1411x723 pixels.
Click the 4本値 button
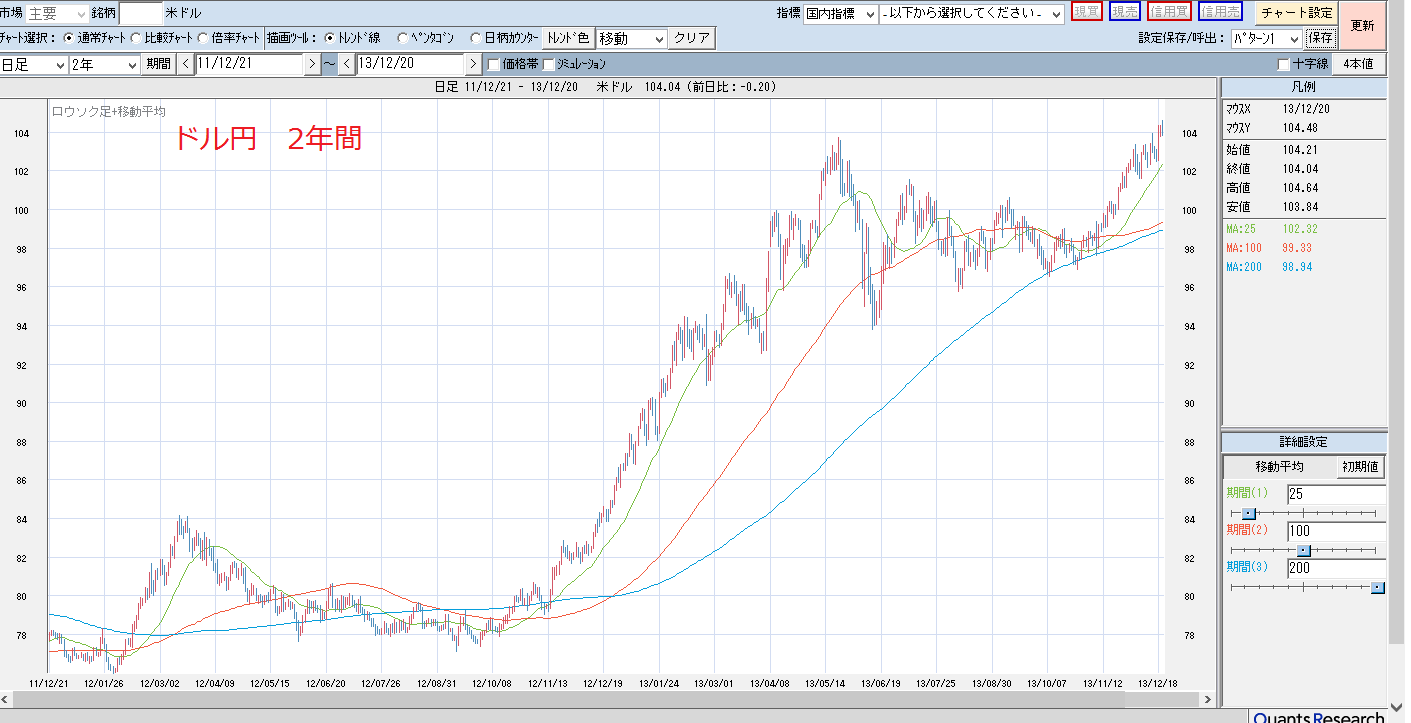click(1358, 64)
